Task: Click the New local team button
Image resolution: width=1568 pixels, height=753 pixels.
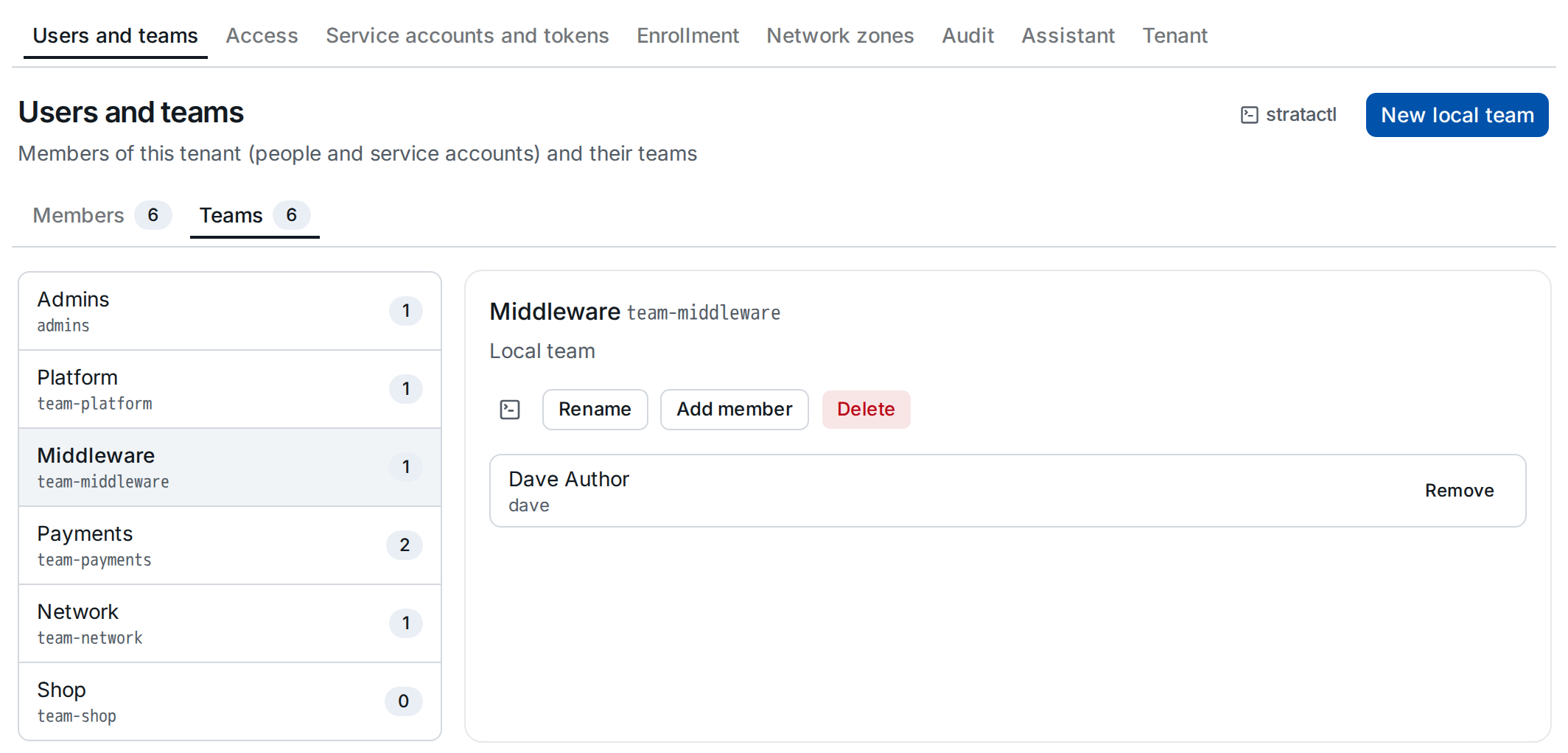Action: [1457, 115]
